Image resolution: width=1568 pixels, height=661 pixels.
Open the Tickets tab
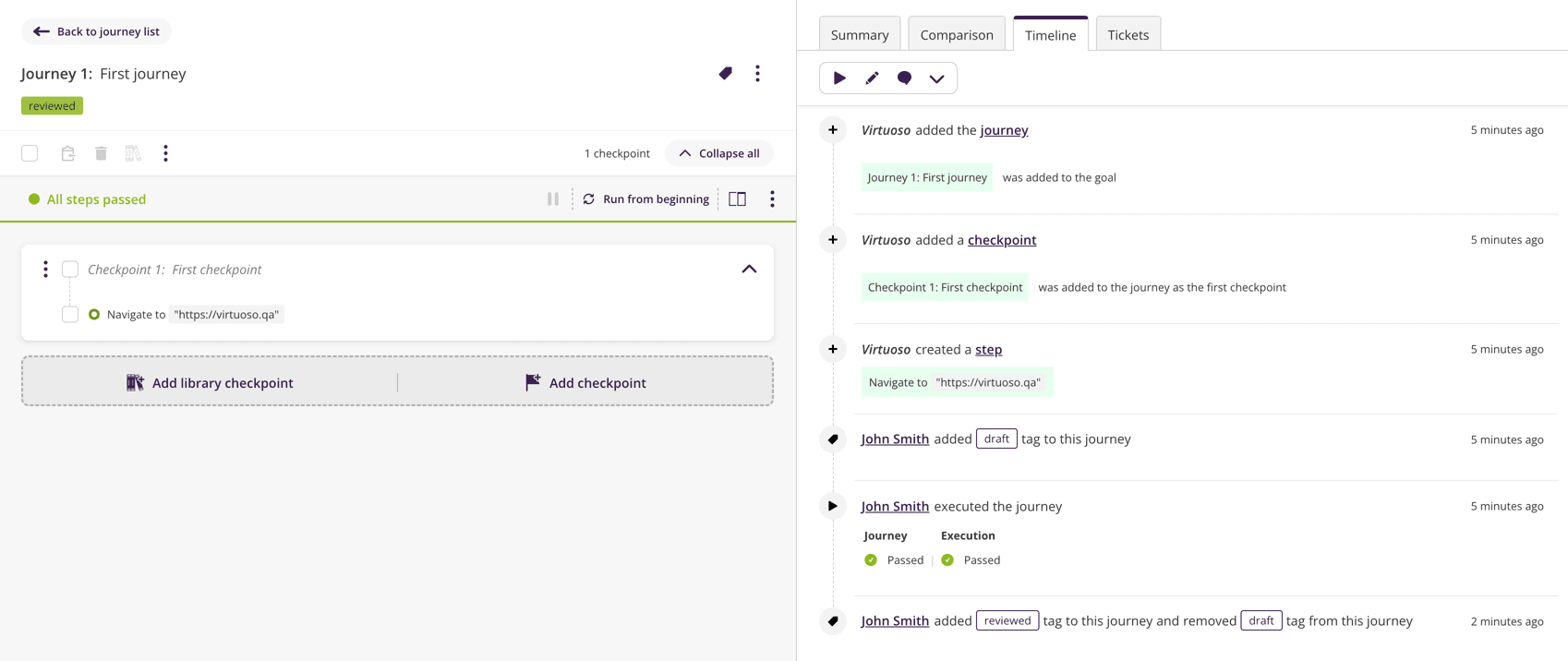pos(1128,35)
